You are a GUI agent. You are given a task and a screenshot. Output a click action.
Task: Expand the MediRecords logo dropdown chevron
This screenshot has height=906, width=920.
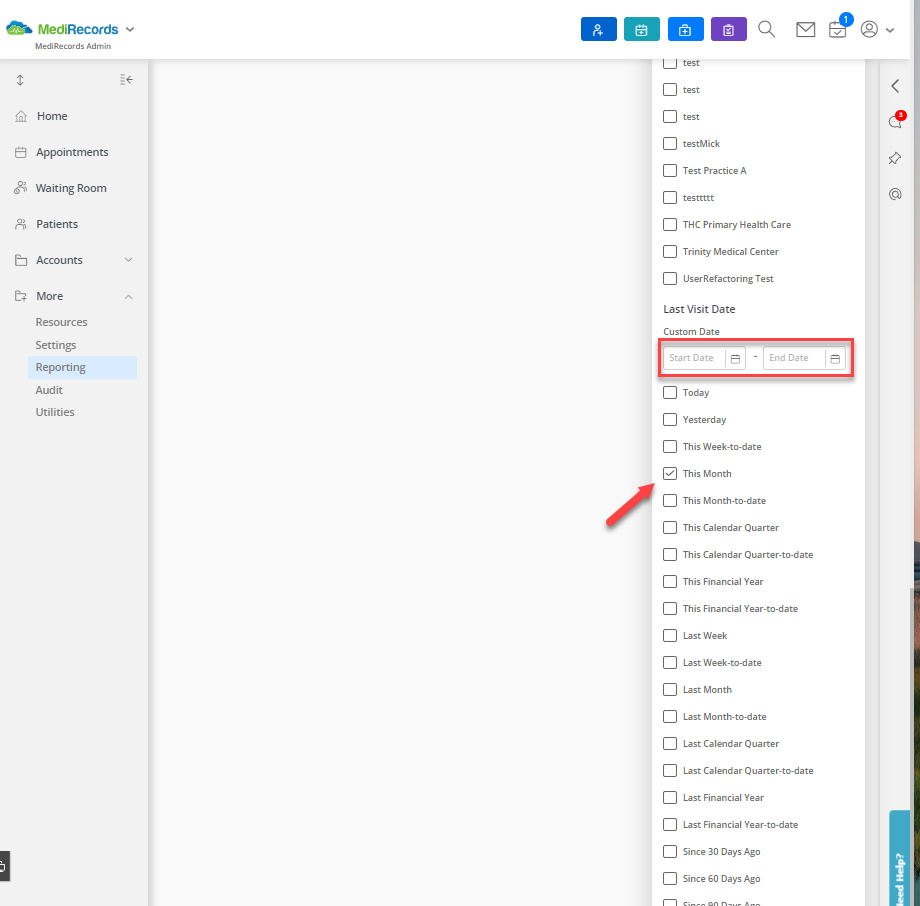(x=130, y=29)
